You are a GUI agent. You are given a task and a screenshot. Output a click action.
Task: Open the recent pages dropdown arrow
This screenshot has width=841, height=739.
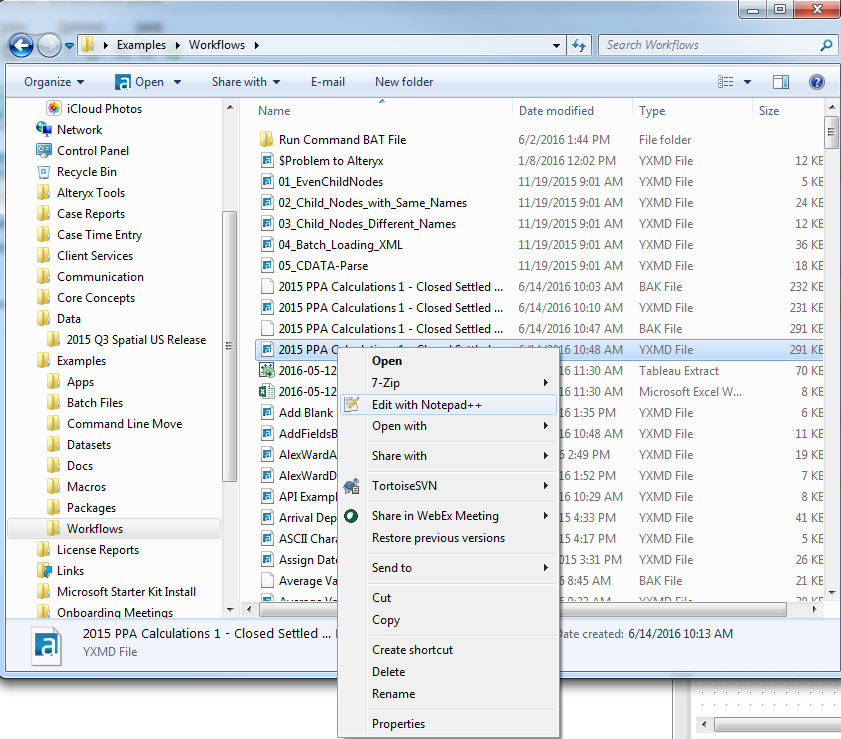70,46
